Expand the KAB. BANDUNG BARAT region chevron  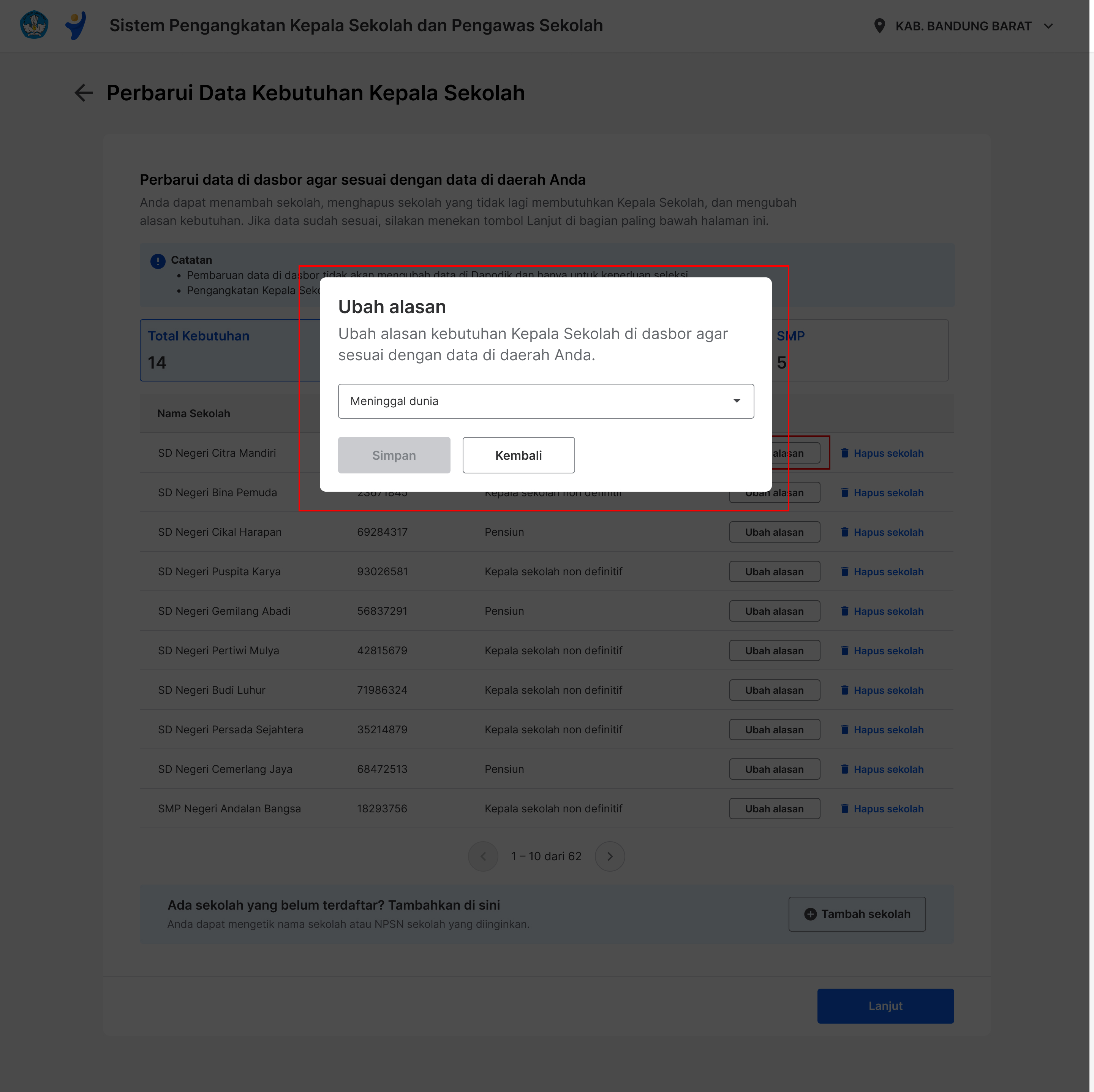click(x=1048, y=26)
